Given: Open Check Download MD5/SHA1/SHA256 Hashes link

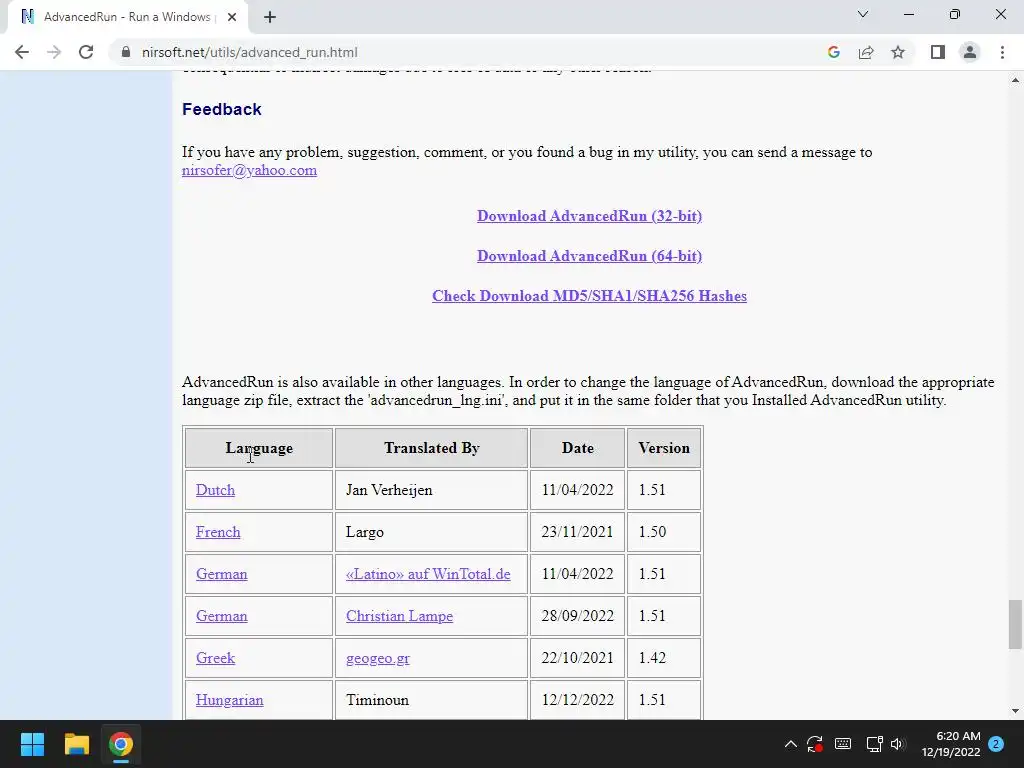Looking at the screenshot, I should (x=589, y=296).
